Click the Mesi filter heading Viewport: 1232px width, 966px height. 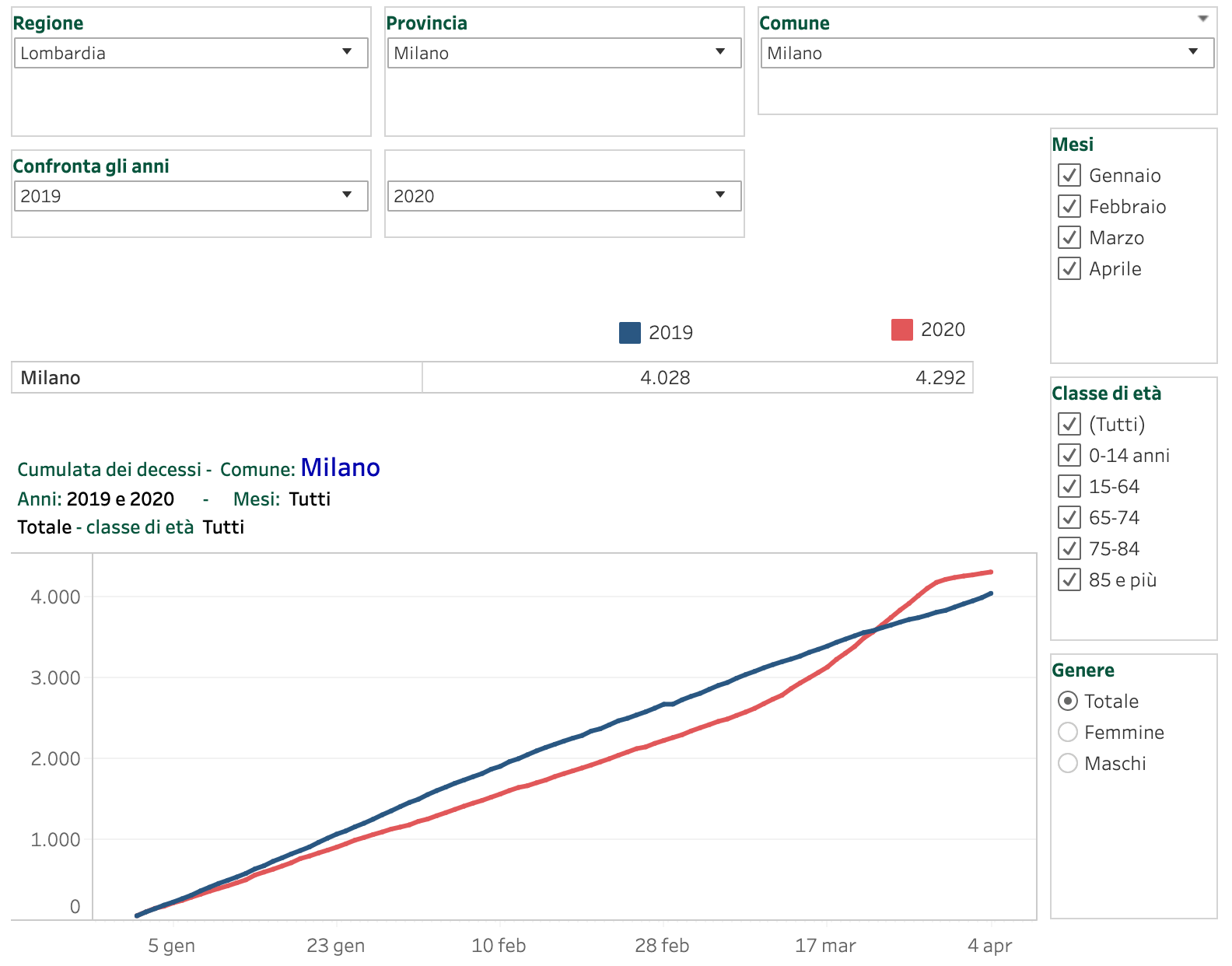(x=1073, y=145)
